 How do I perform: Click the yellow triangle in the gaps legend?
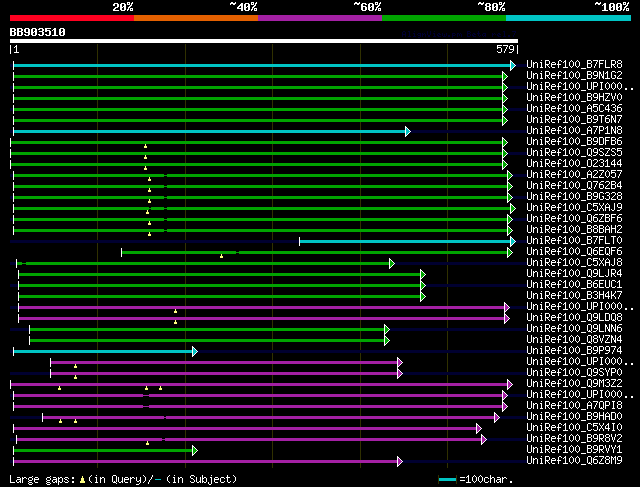[82, 480]
